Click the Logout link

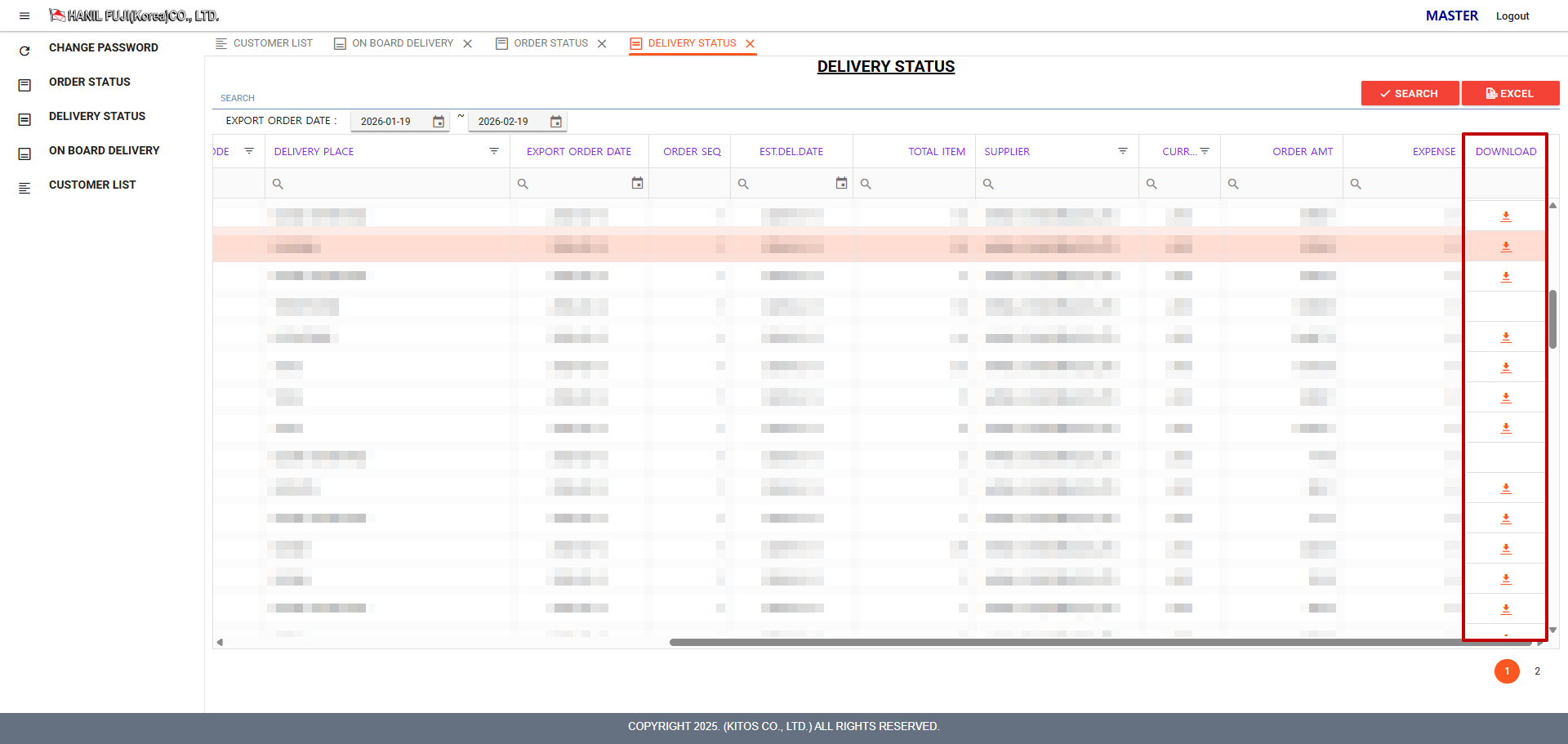click(x=1512, y=16)
